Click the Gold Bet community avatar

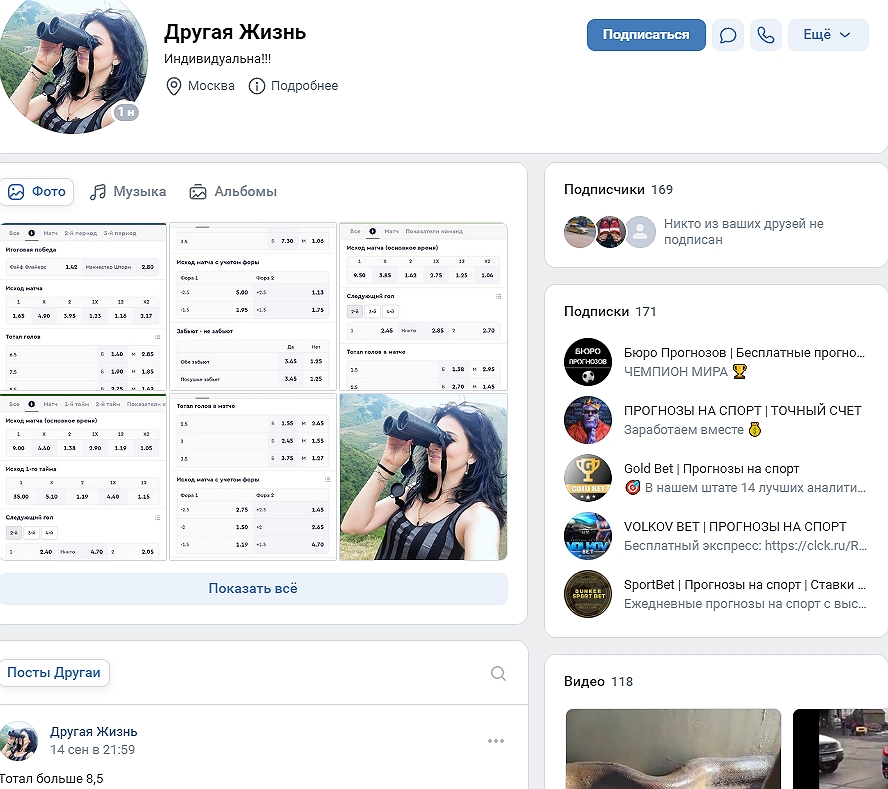(587, 478)
